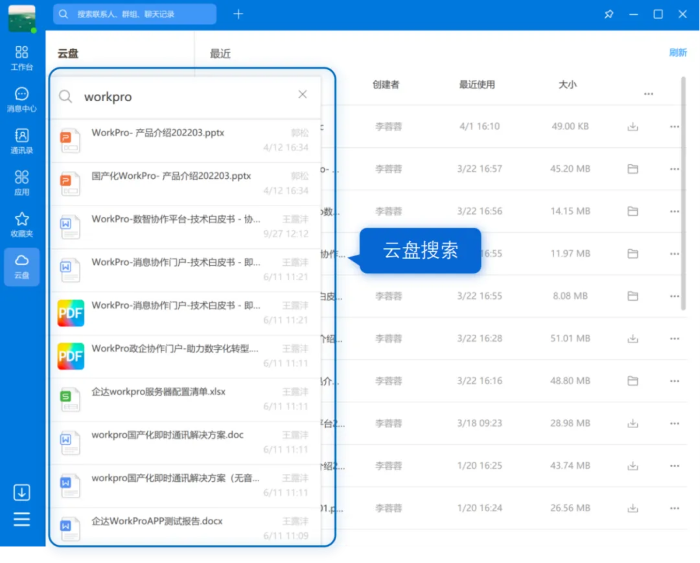Download the 26.56 MB file
The width and height of the screenshot is (700, 563).
pyautogui.click(x=633, y=508)
